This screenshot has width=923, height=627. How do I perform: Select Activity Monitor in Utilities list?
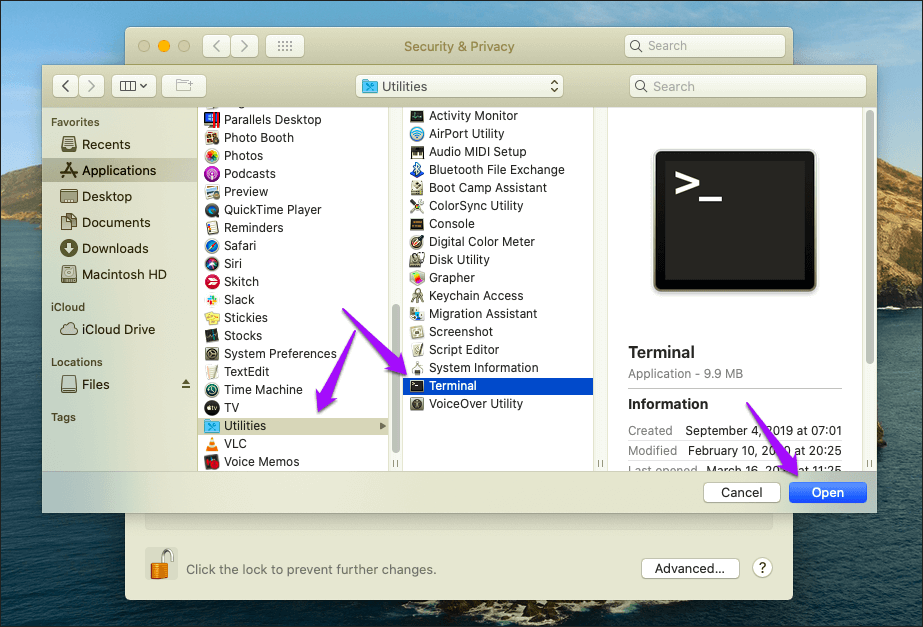[x=497, y=116]
